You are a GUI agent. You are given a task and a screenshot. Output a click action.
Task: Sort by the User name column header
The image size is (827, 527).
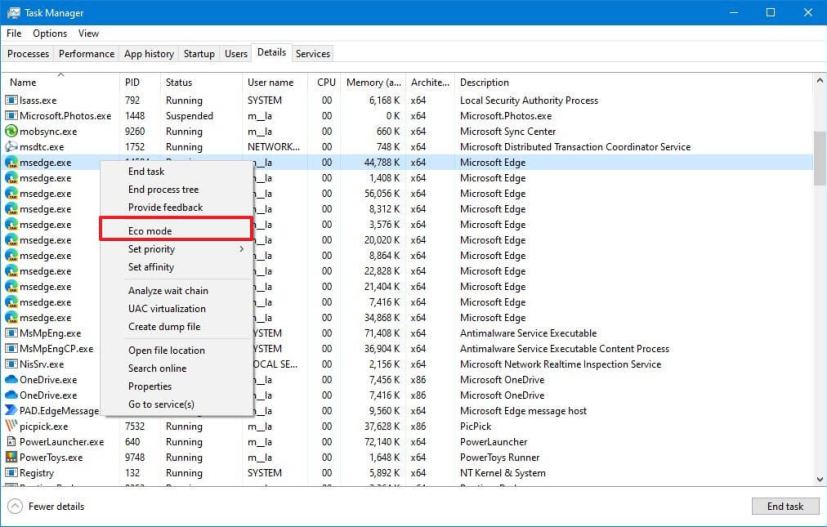275,82
